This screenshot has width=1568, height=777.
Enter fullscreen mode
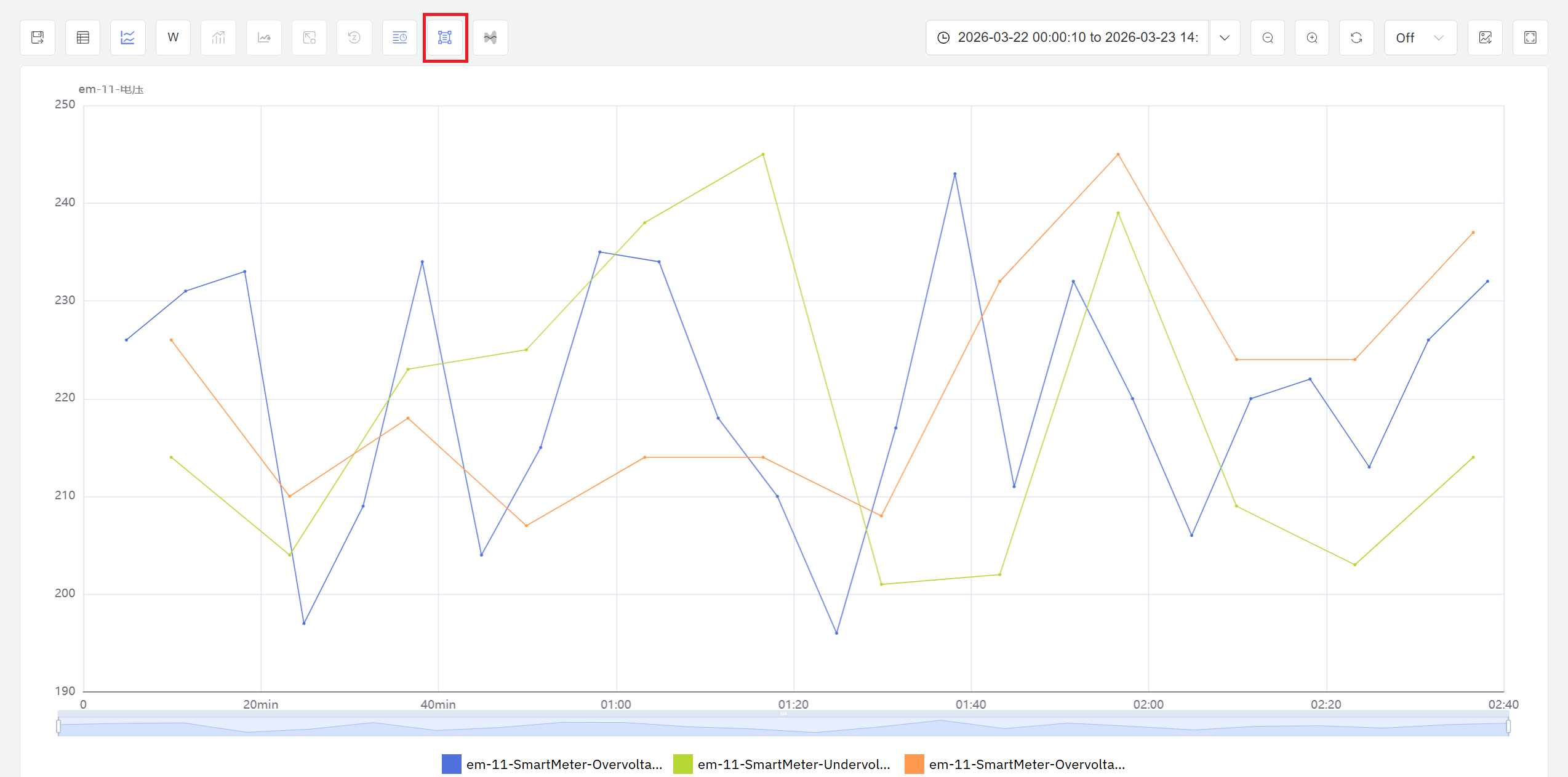(1530, 38)
